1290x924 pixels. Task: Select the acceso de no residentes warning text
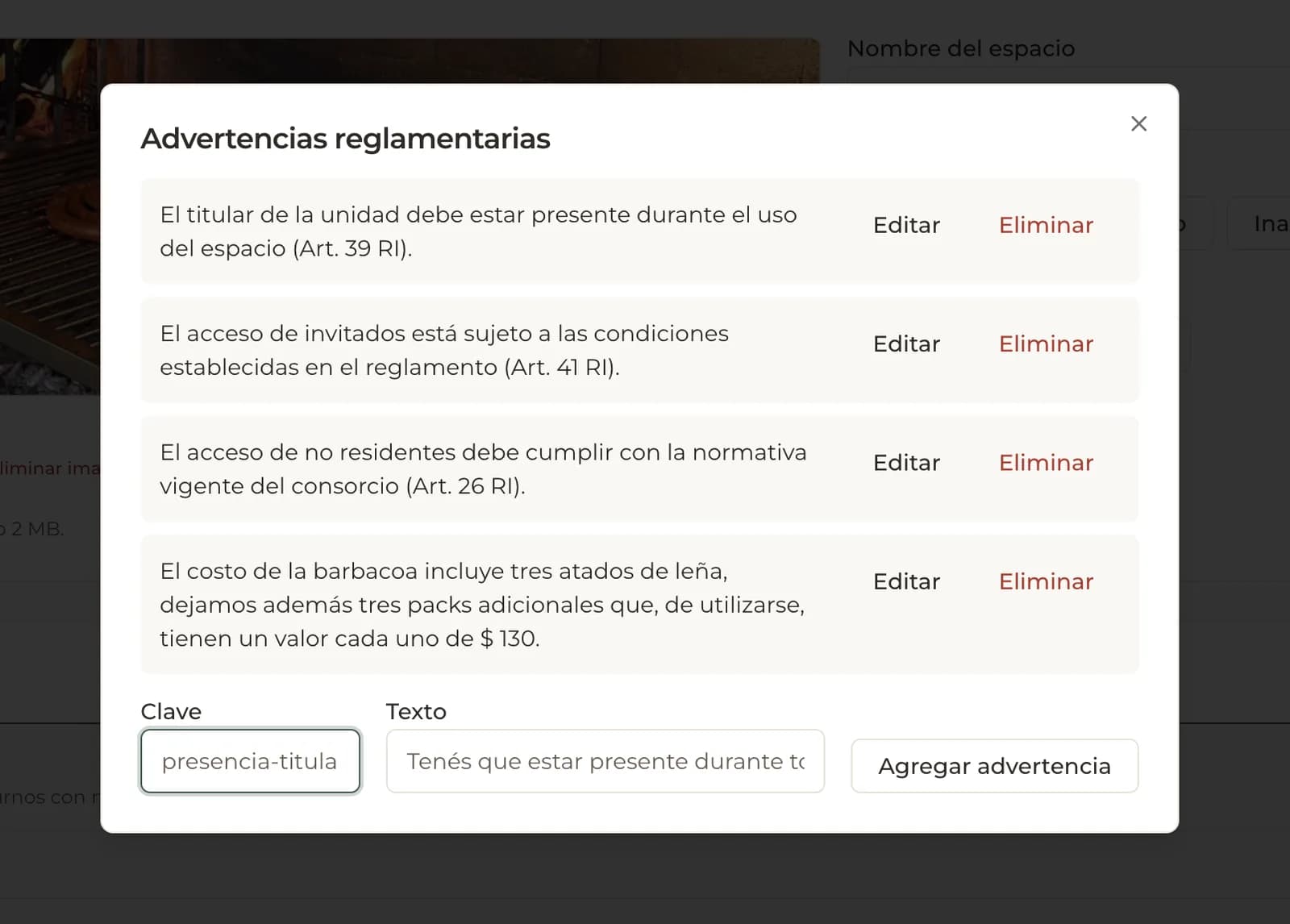(x=483, y=468)
